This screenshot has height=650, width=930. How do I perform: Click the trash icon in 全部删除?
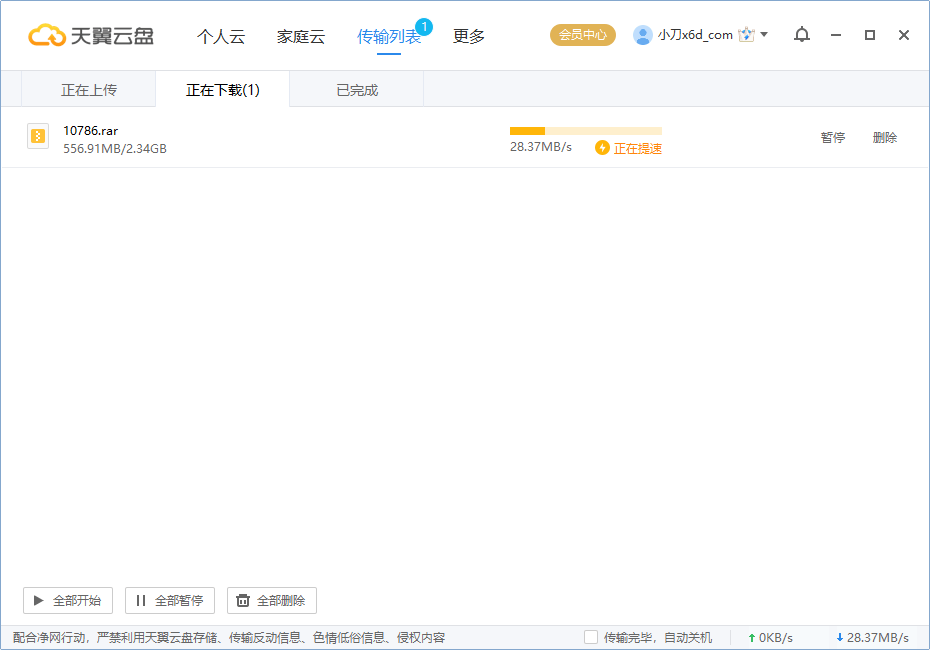[x=242, y=600]
